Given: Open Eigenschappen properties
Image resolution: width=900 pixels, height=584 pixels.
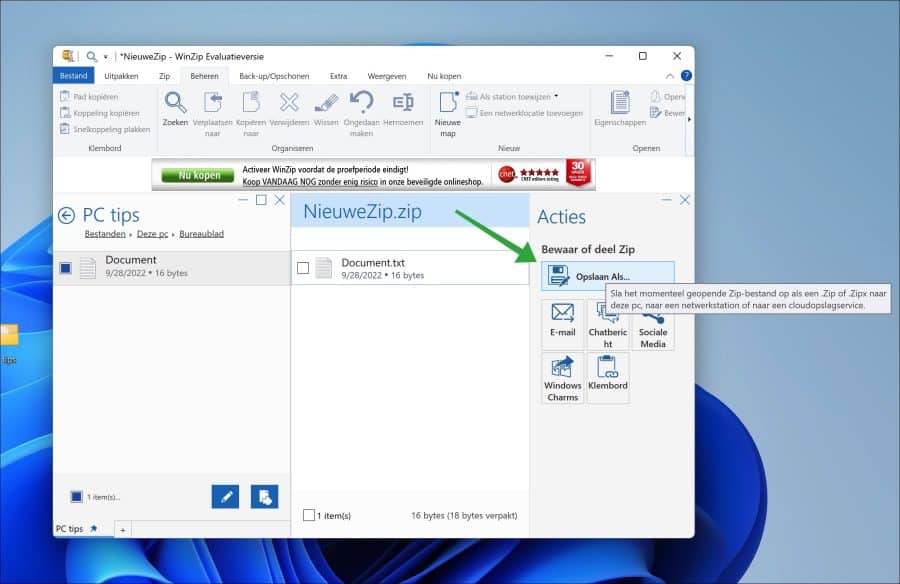Looking at the screenshot, I should point(620,109).
